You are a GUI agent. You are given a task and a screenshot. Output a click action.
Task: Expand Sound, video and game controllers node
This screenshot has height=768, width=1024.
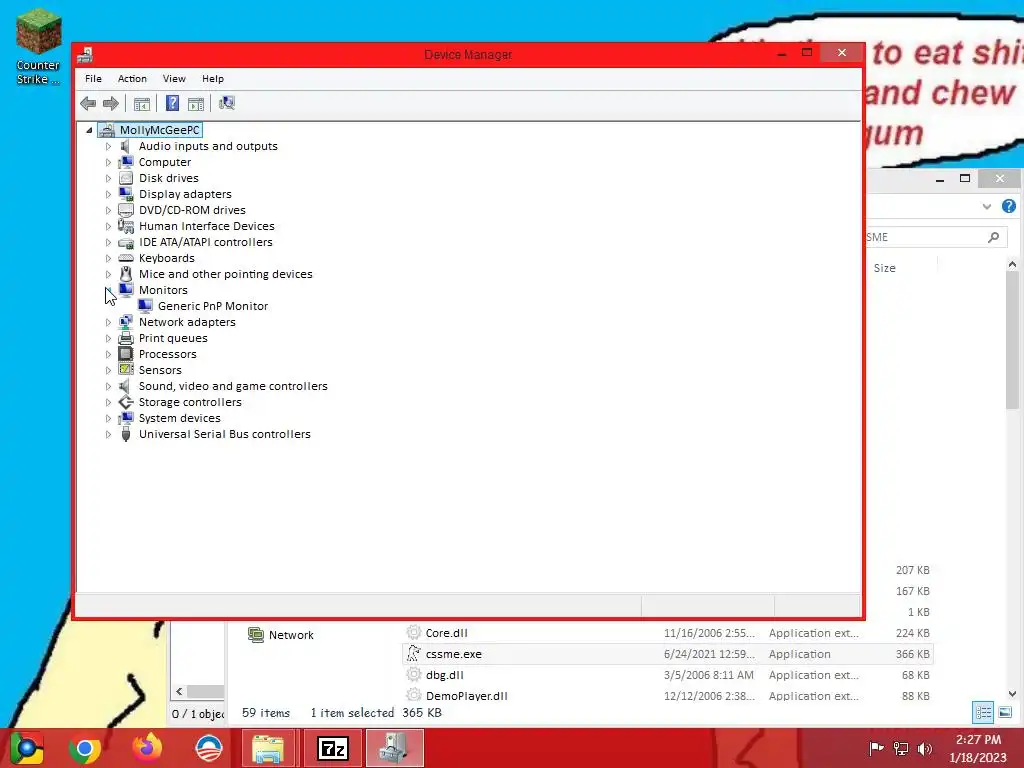pos(108,387)
